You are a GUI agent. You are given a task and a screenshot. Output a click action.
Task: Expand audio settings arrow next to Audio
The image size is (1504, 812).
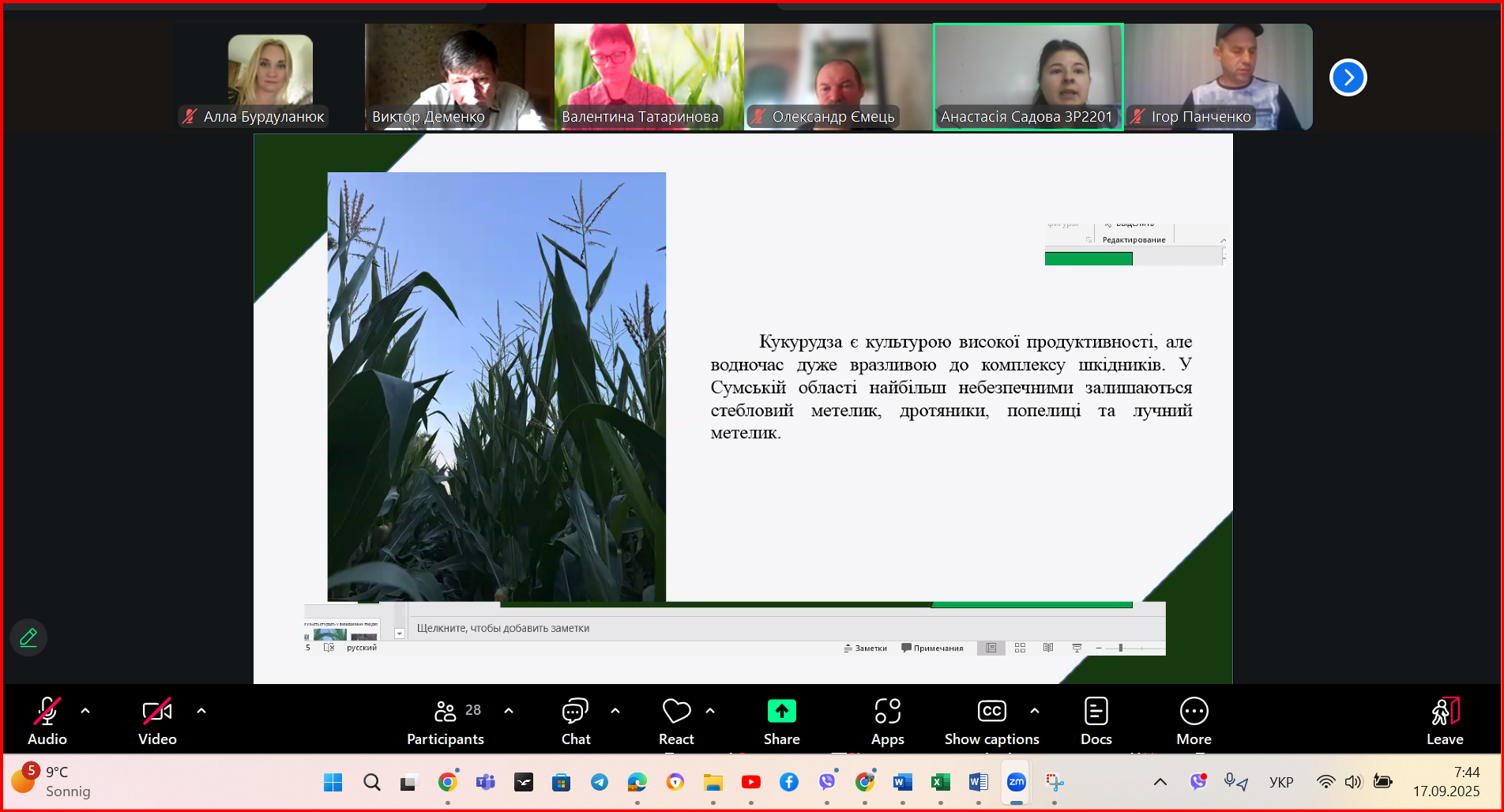85,711
